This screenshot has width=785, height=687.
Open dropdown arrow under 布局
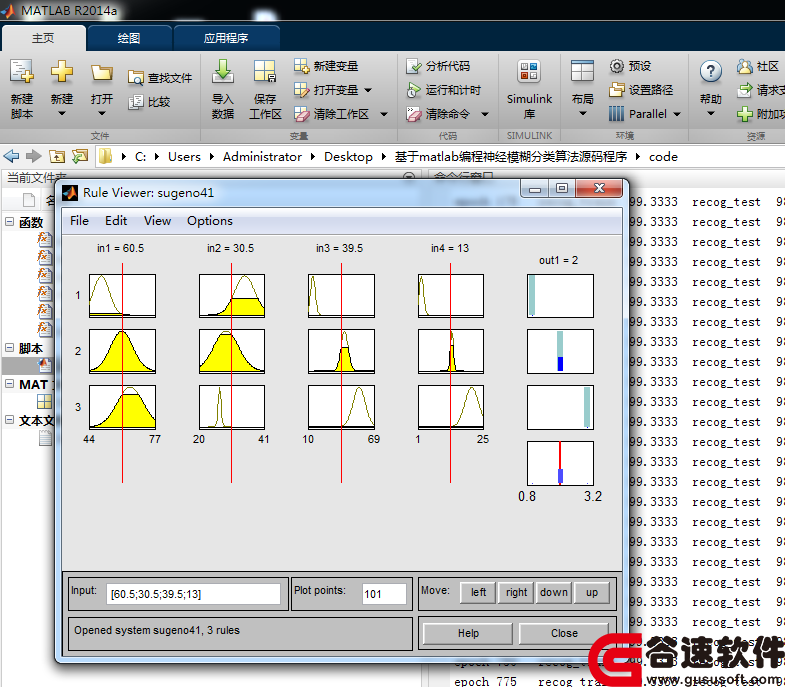[x=582, y=114]
